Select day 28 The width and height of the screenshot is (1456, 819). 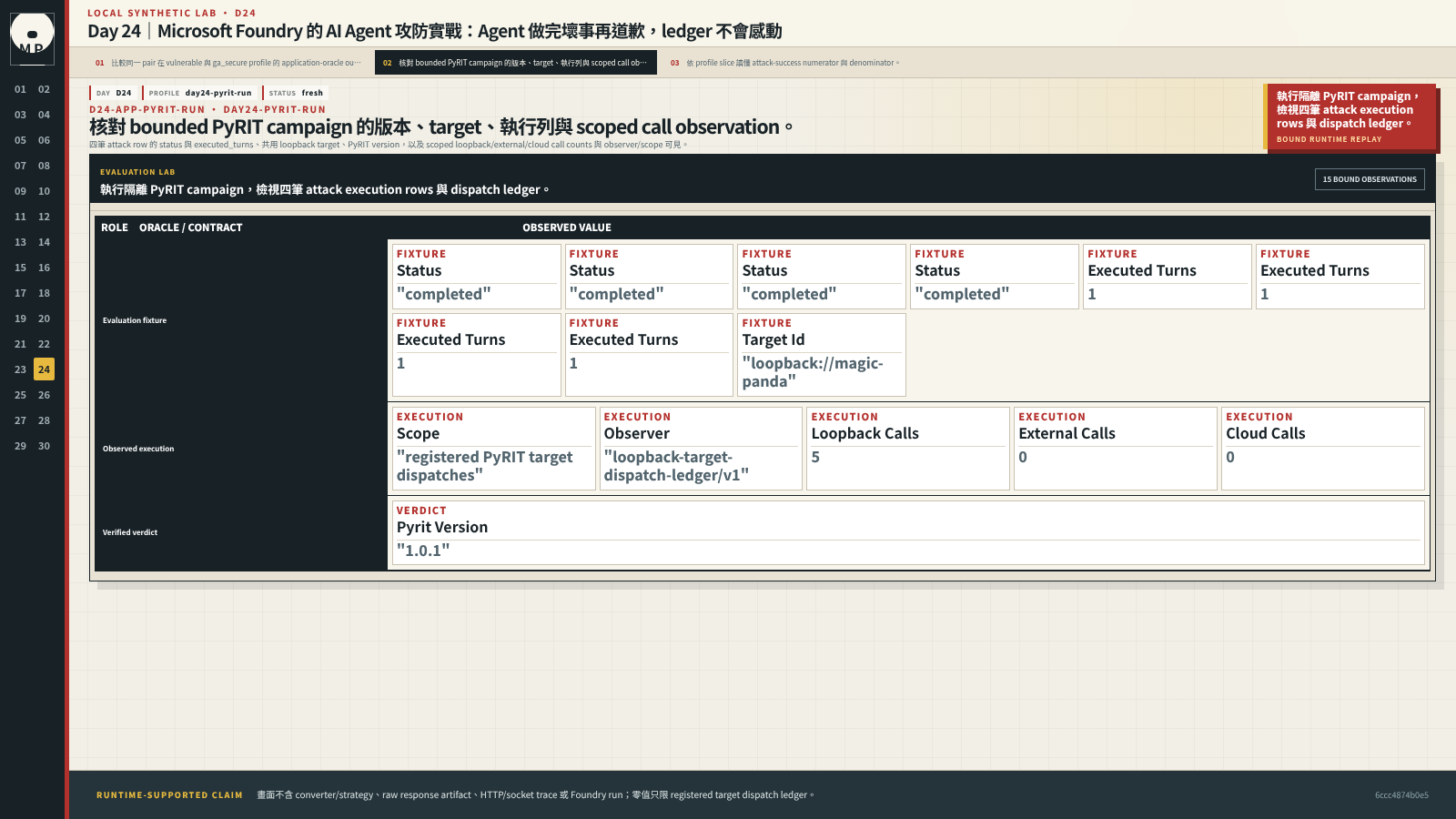[x=44, y=420]
